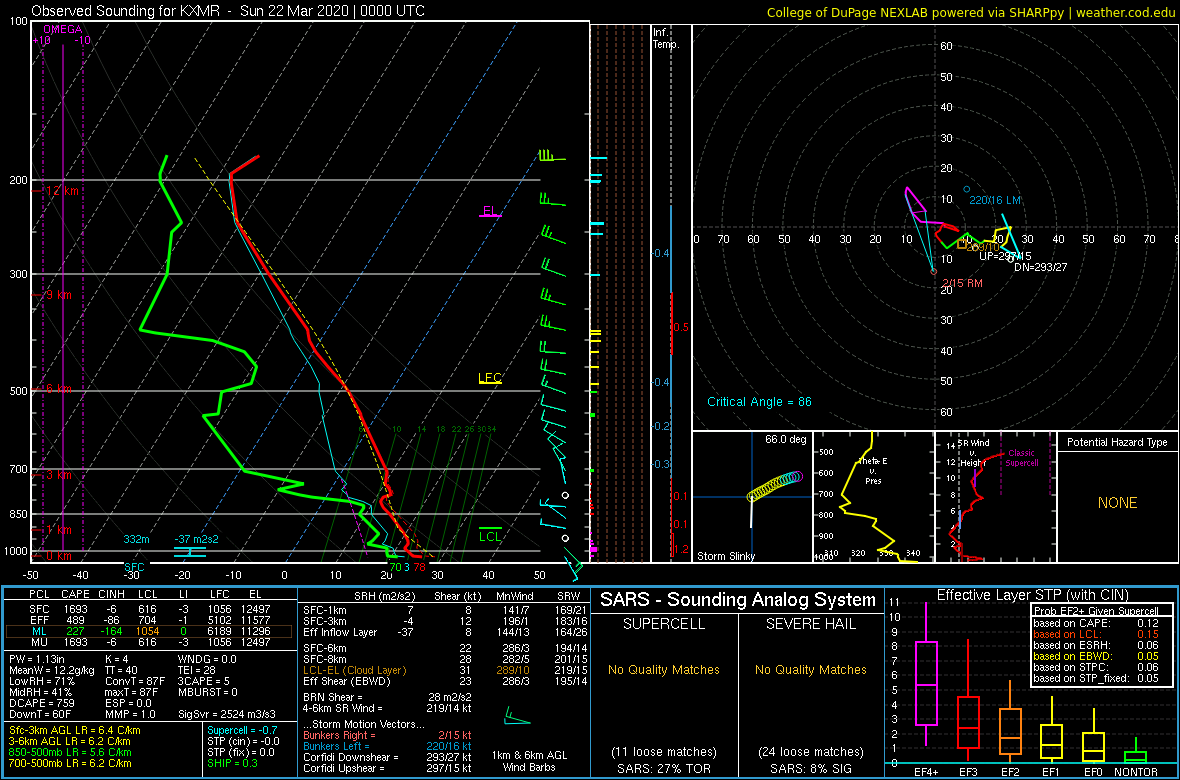The width and height of the screenshot is (1180, 780).
Task: Click the orange 'LCL-EL (Cloud Layer)' row
Action: [x=442, y=670]
